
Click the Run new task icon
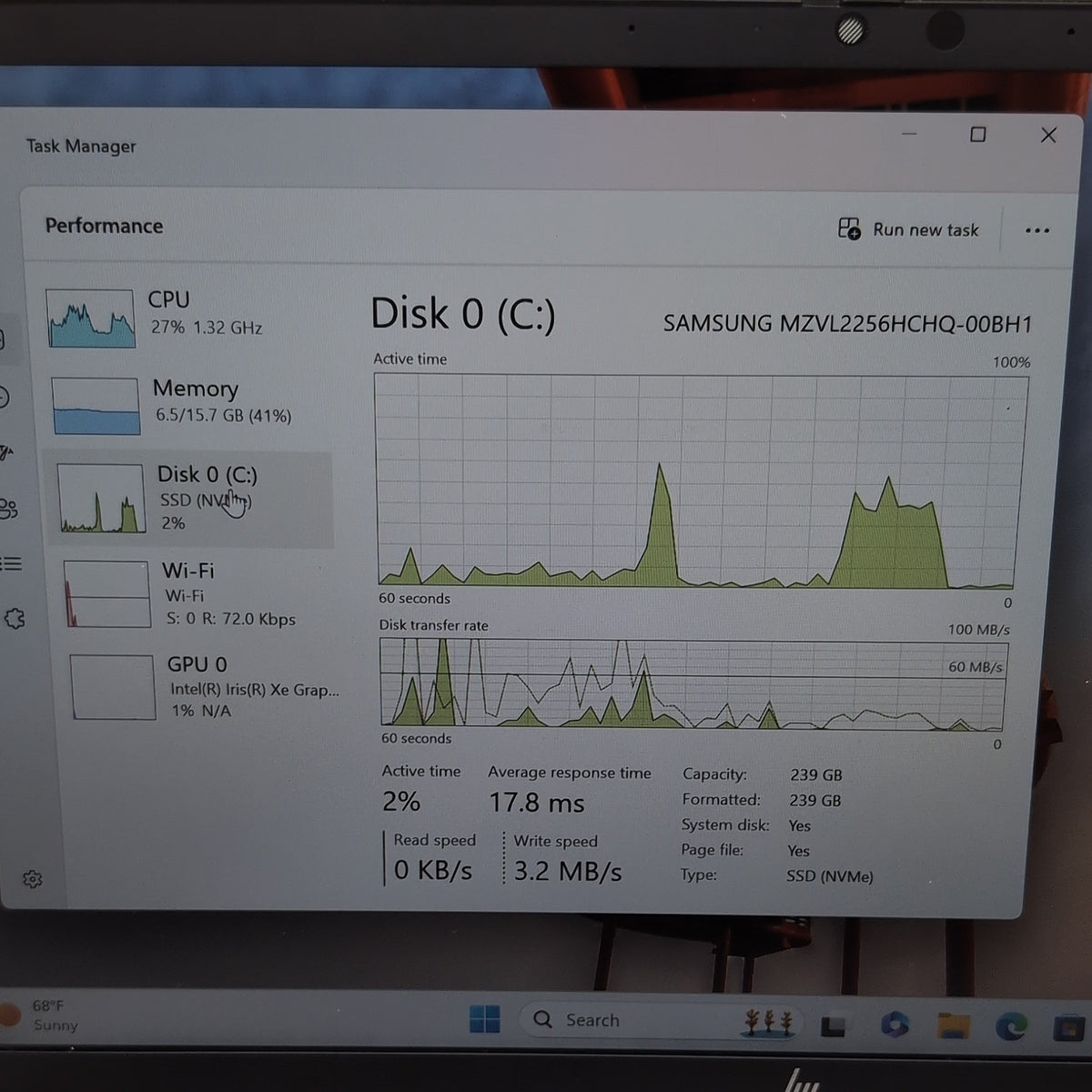[x=849, y=228]
